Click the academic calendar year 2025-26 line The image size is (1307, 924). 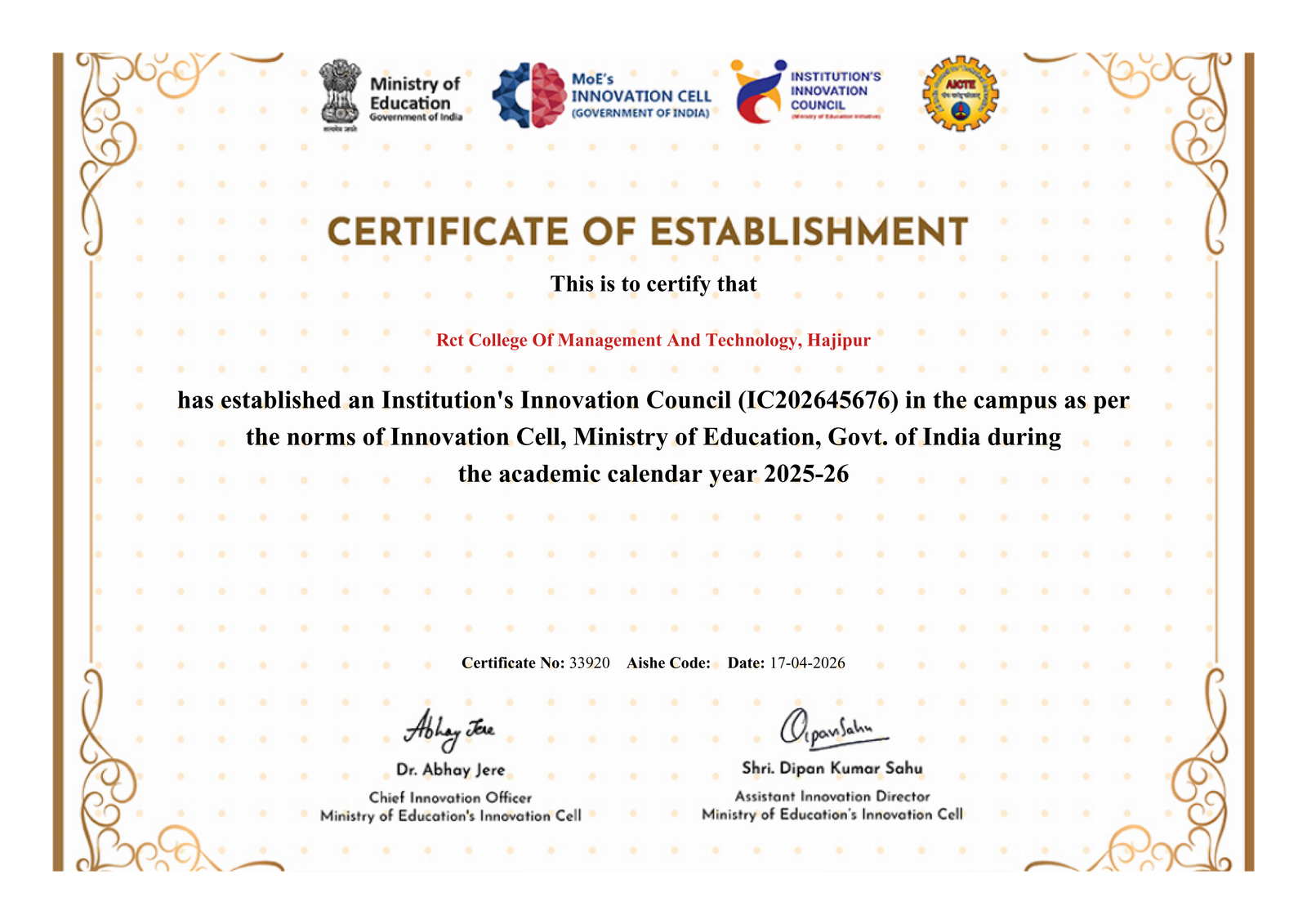(653, 474)
